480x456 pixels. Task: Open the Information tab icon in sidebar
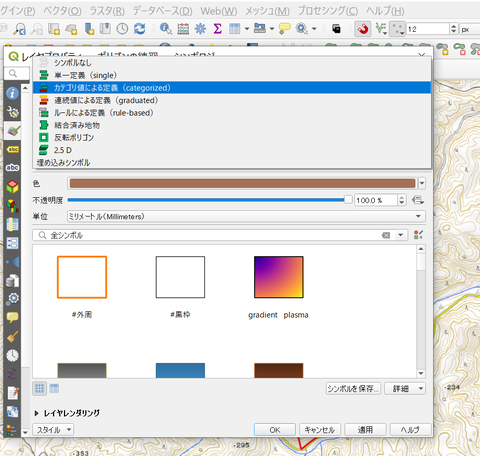(x=13, y=93)
